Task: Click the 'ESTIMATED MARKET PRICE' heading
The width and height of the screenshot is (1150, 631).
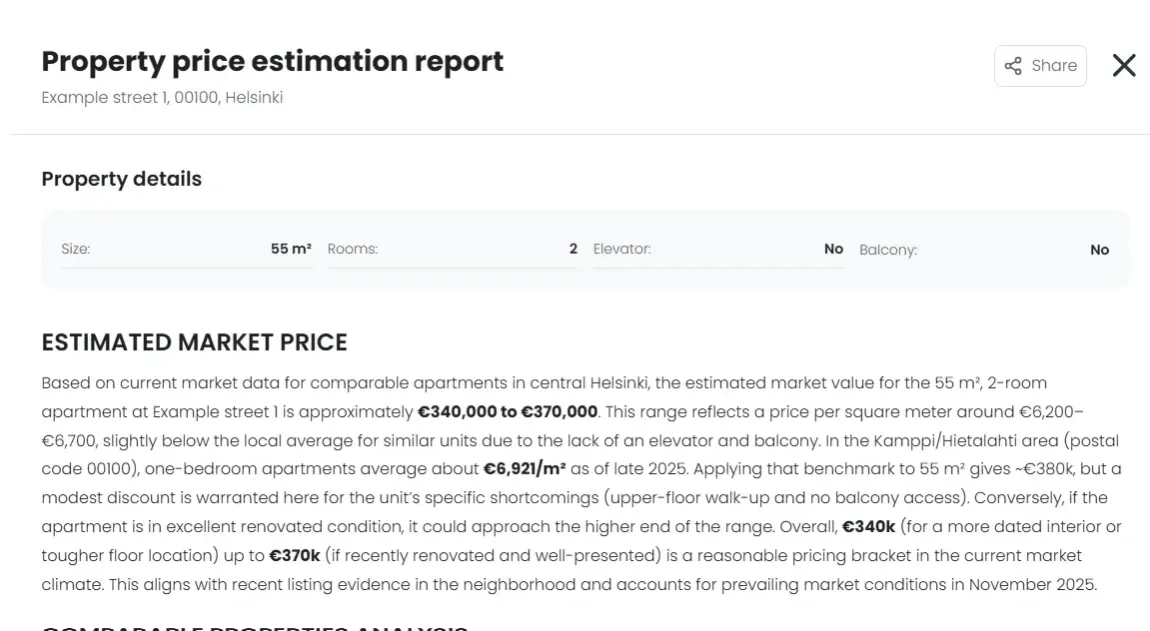Action: (x=194, y=343)
